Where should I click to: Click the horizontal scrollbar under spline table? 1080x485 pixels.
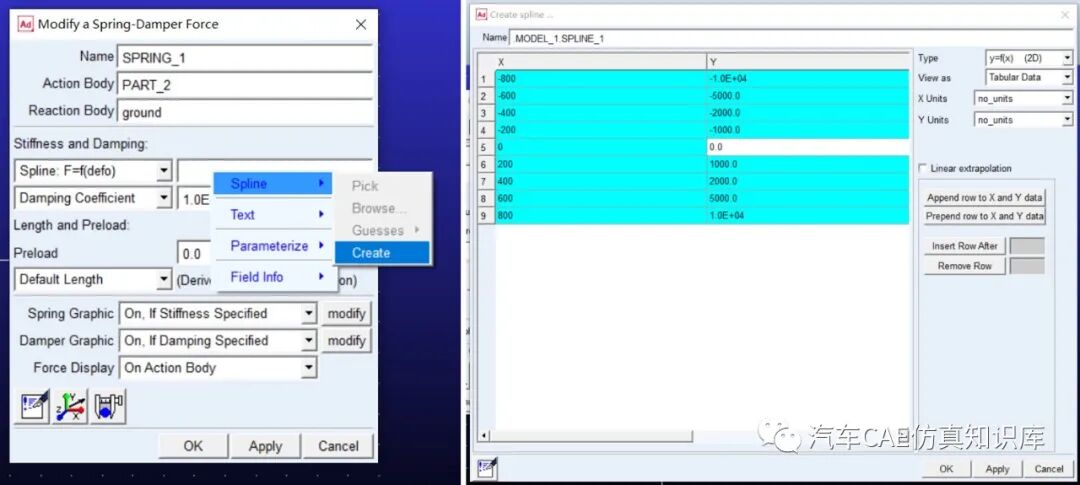point(590,436)
